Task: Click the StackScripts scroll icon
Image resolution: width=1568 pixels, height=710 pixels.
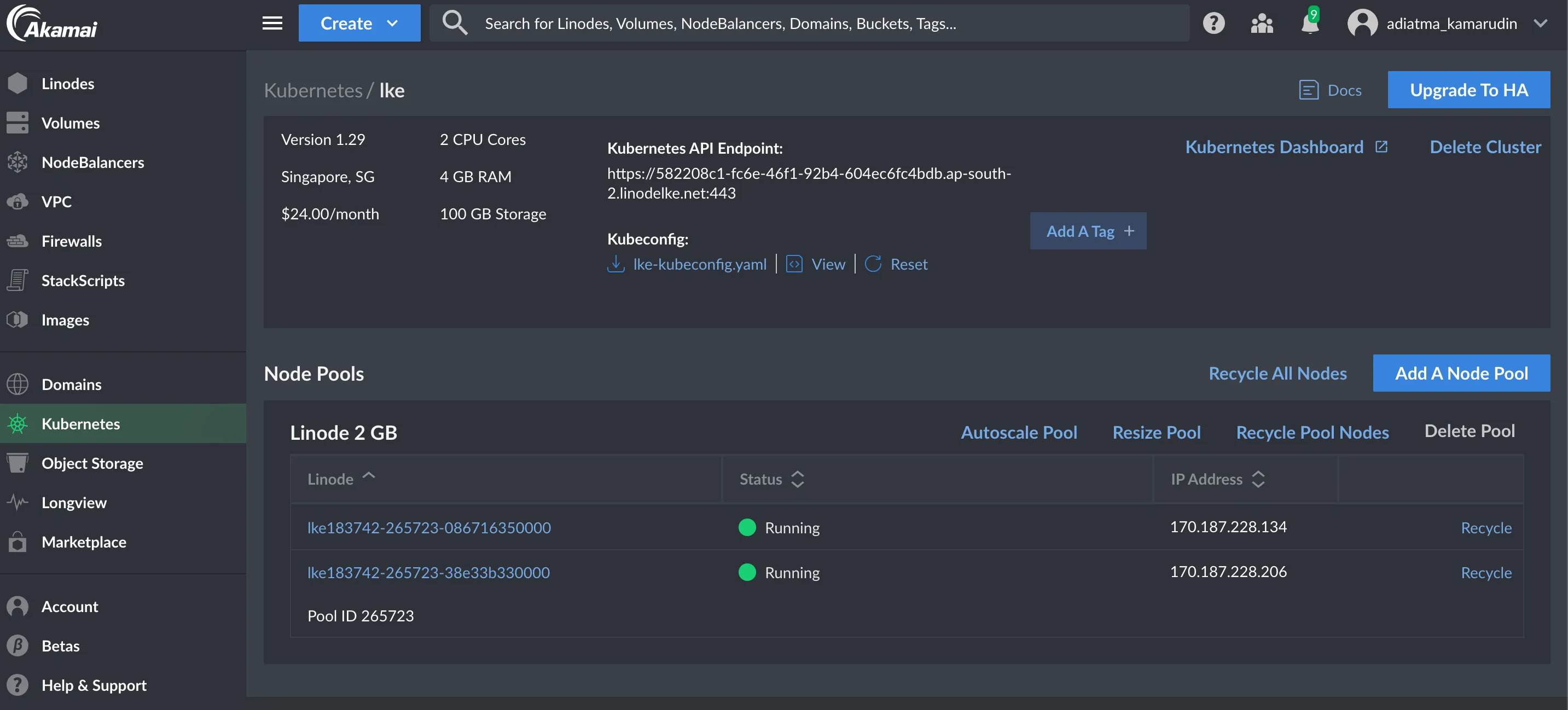Action: 18,280
